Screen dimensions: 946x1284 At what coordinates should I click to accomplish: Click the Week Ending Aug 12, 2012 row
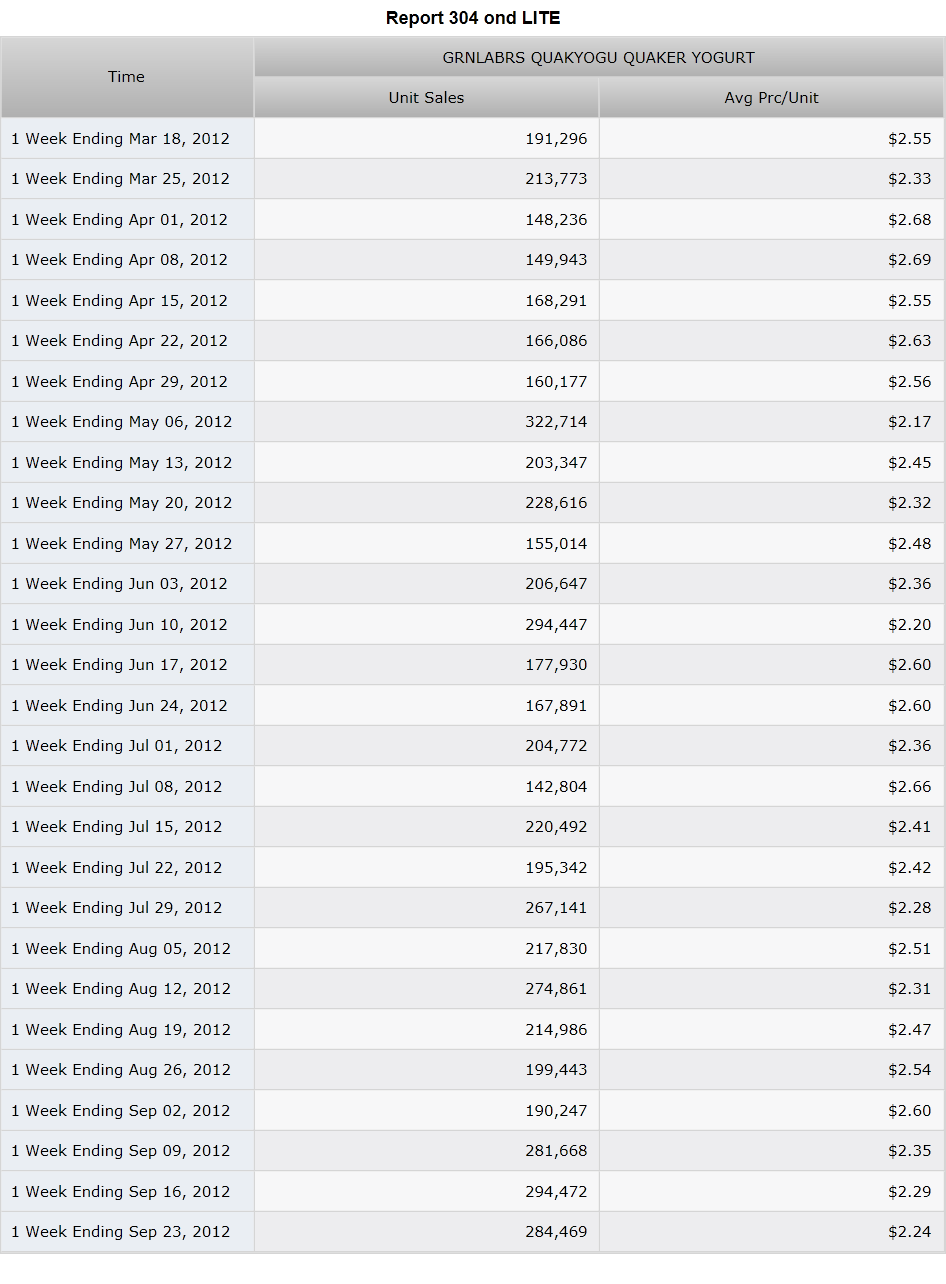pyautogui.click(x=473, y=989)
